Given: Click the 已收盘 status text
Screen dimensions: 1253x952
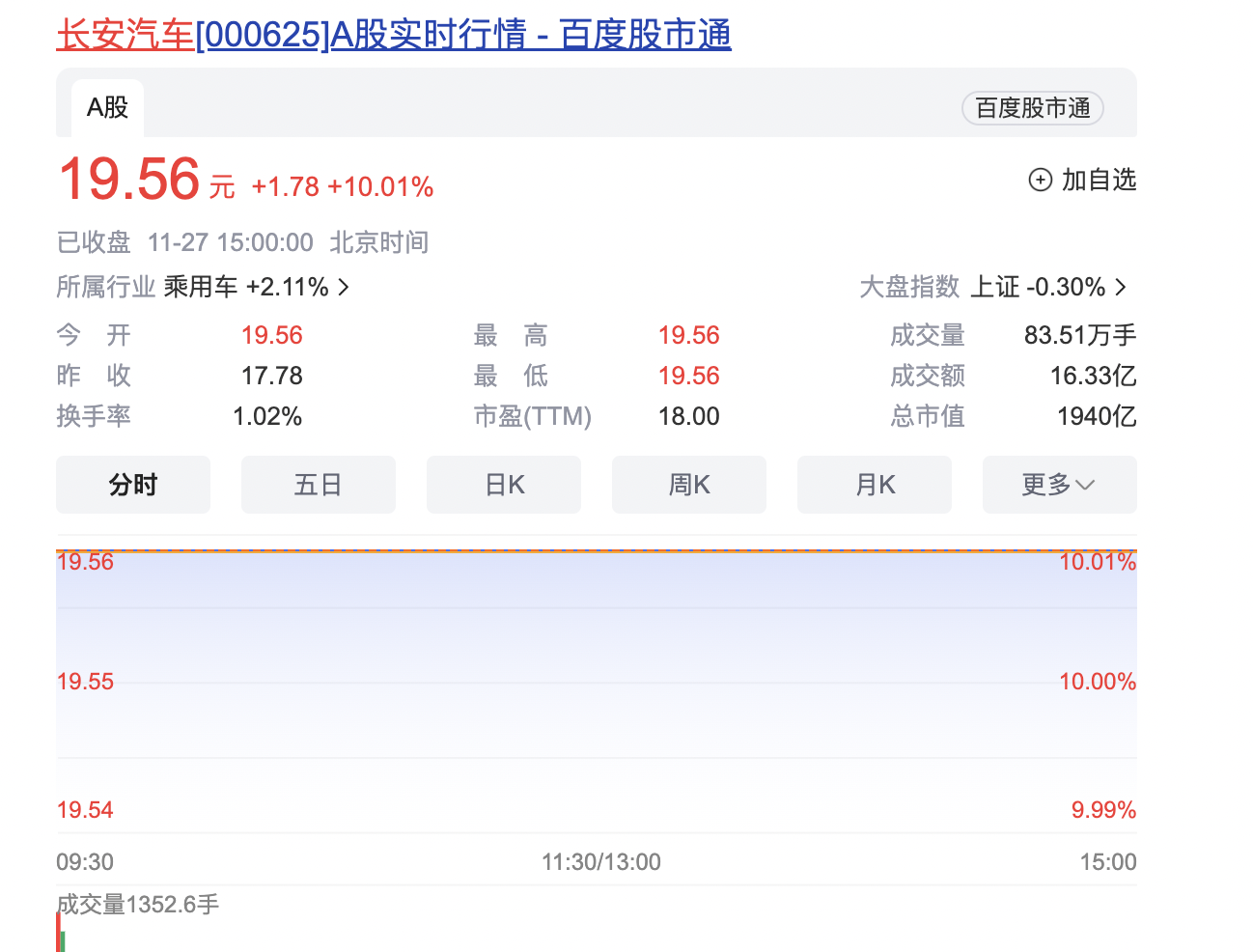Looking at the screenshot, I should [94, 242].
